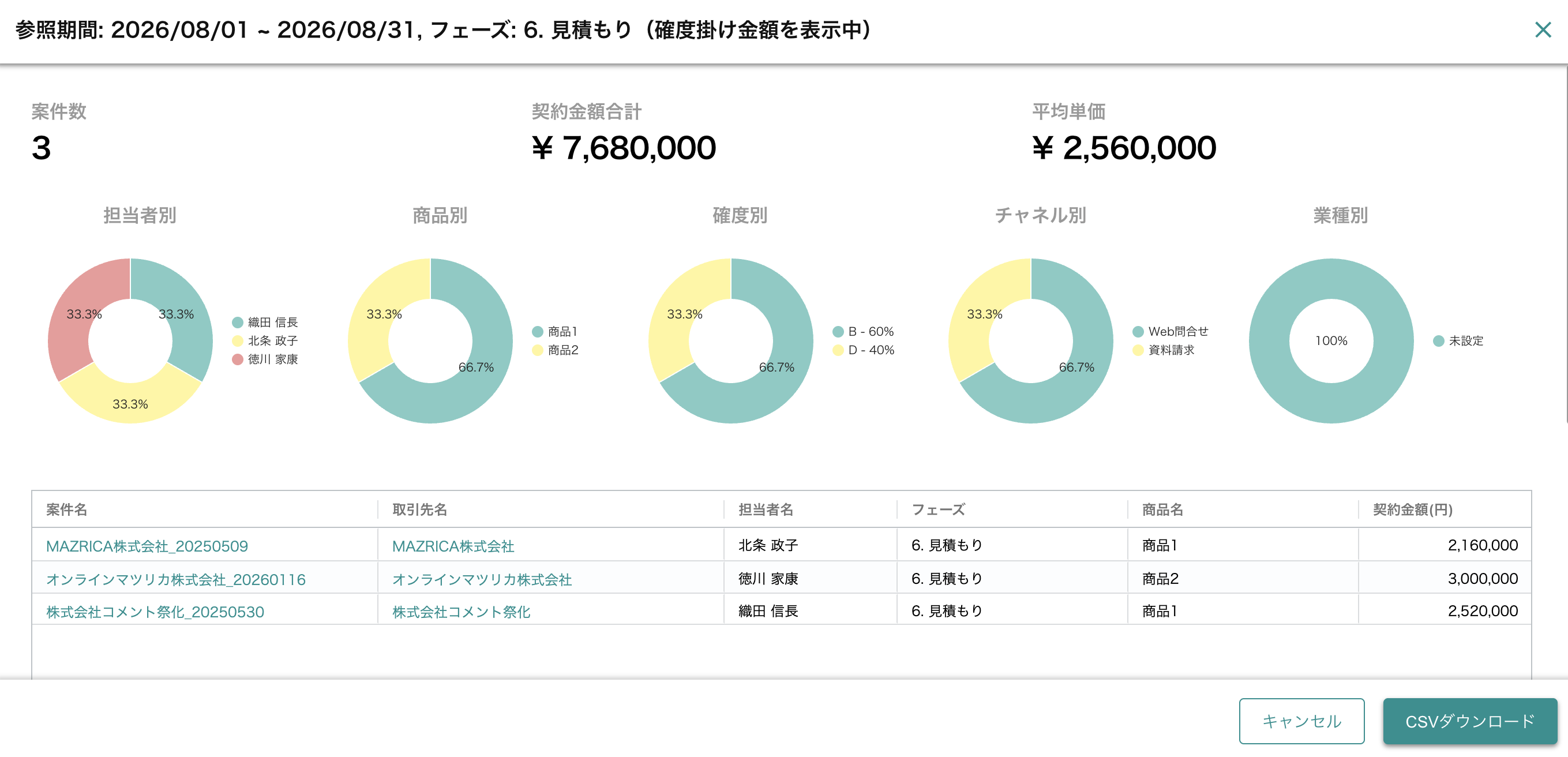Toggle 商品2 legend entry in product chart
This screenshot has width=1568, height=757.
[554, 350]
